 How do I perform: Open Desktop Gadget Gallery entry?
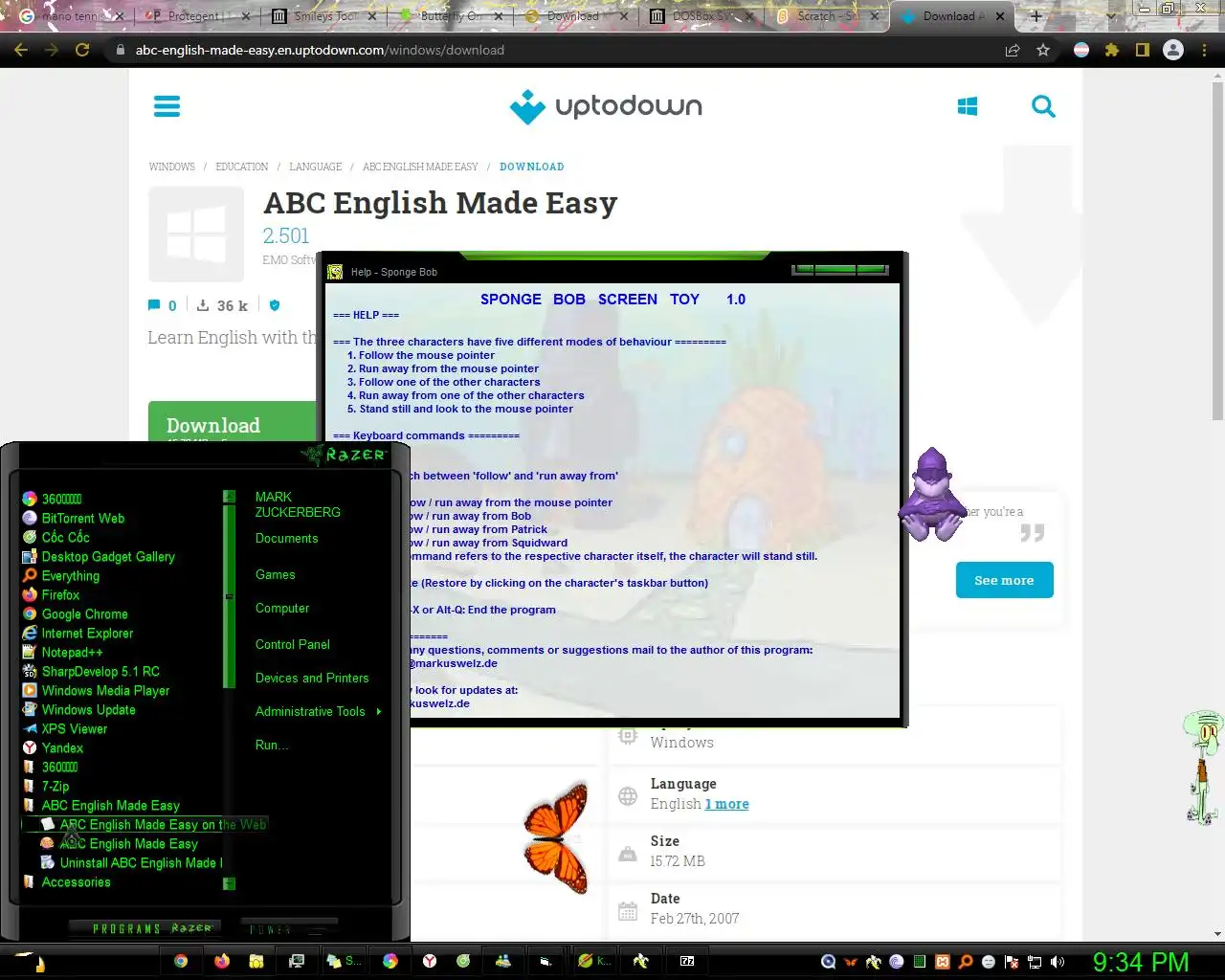coord(108,556)
